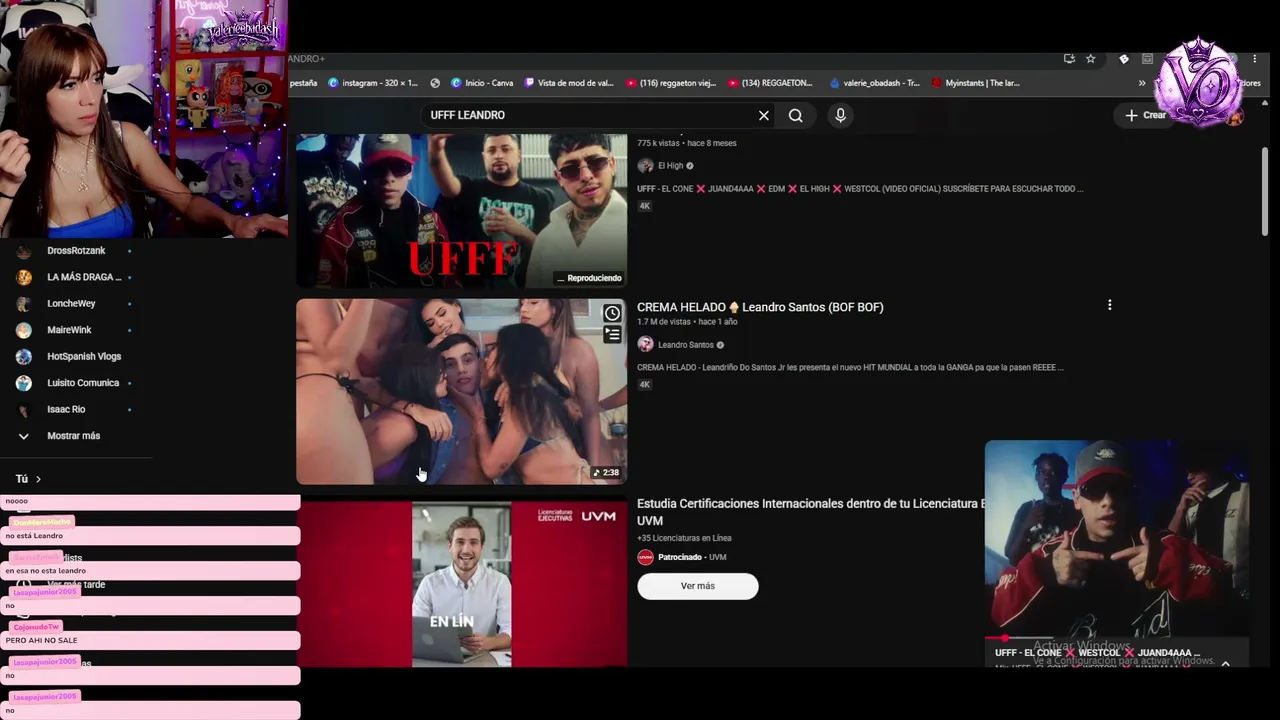The height and width of the screenshot is (720, 1280).
Task: Open the Chrome three-dot menu
Action: pos(1255,59)
